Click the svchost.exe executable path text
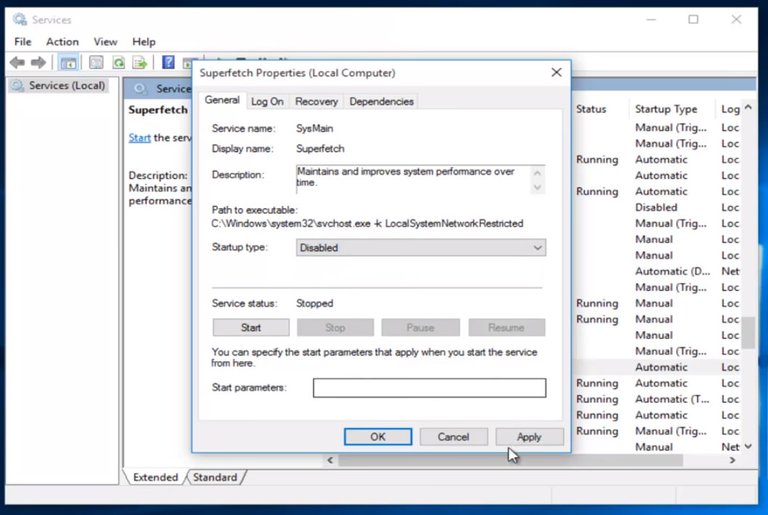This screenshot has height=515, width=768. click(367, 223)
